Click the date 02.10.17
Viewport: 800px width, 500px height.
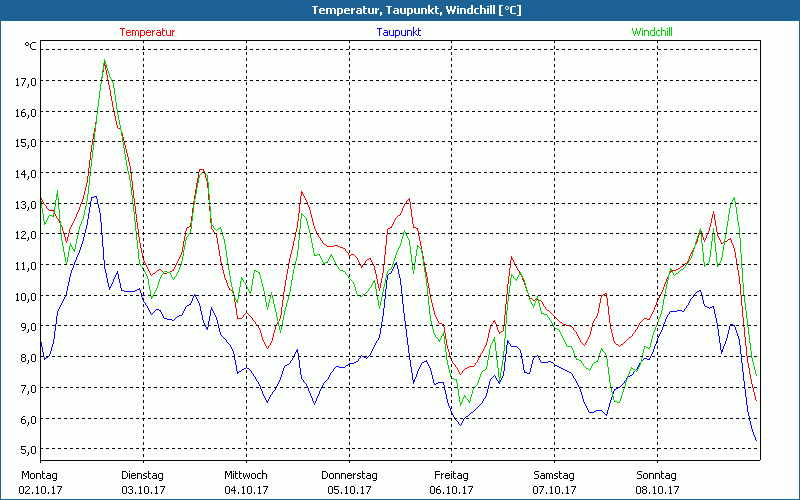40,490
